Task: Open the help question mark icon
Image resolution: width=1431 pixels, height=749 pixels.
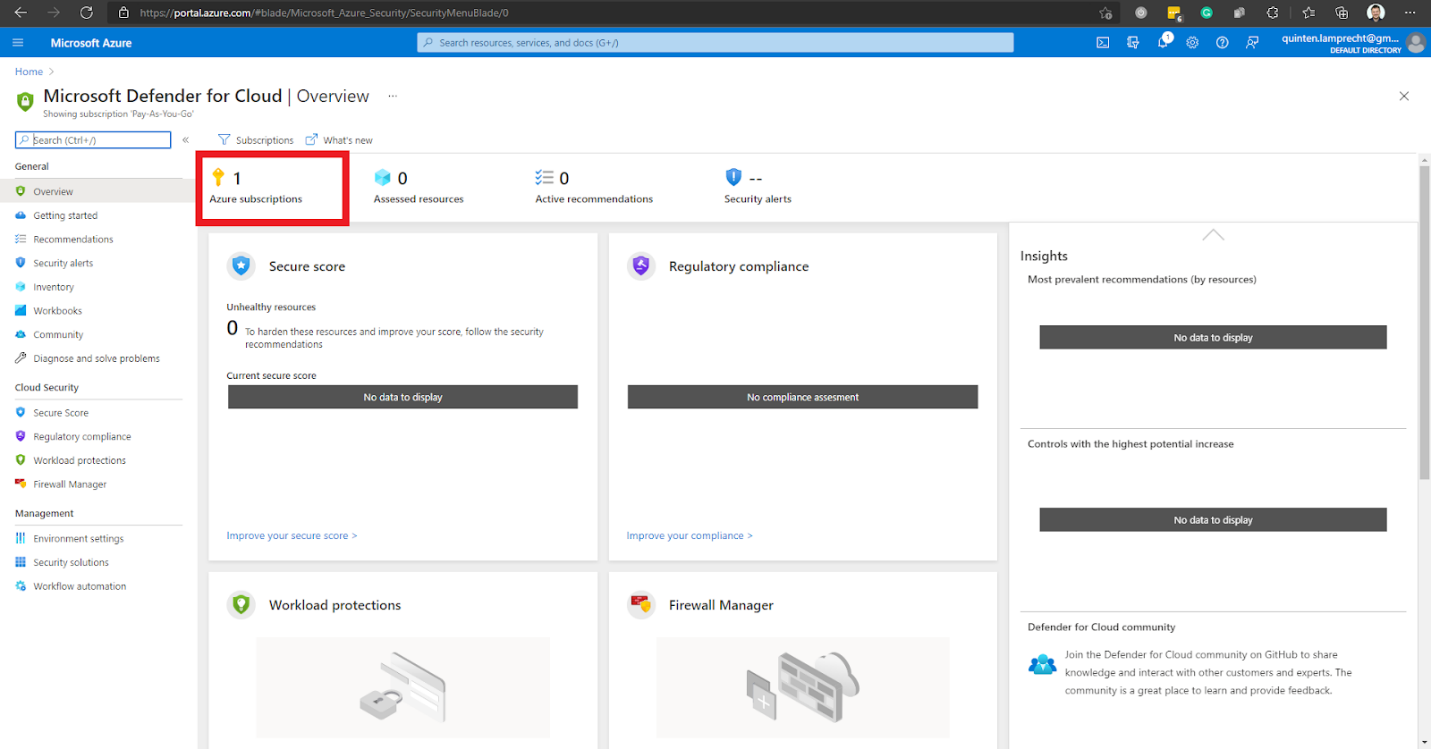Action: tap(1222, 43)
